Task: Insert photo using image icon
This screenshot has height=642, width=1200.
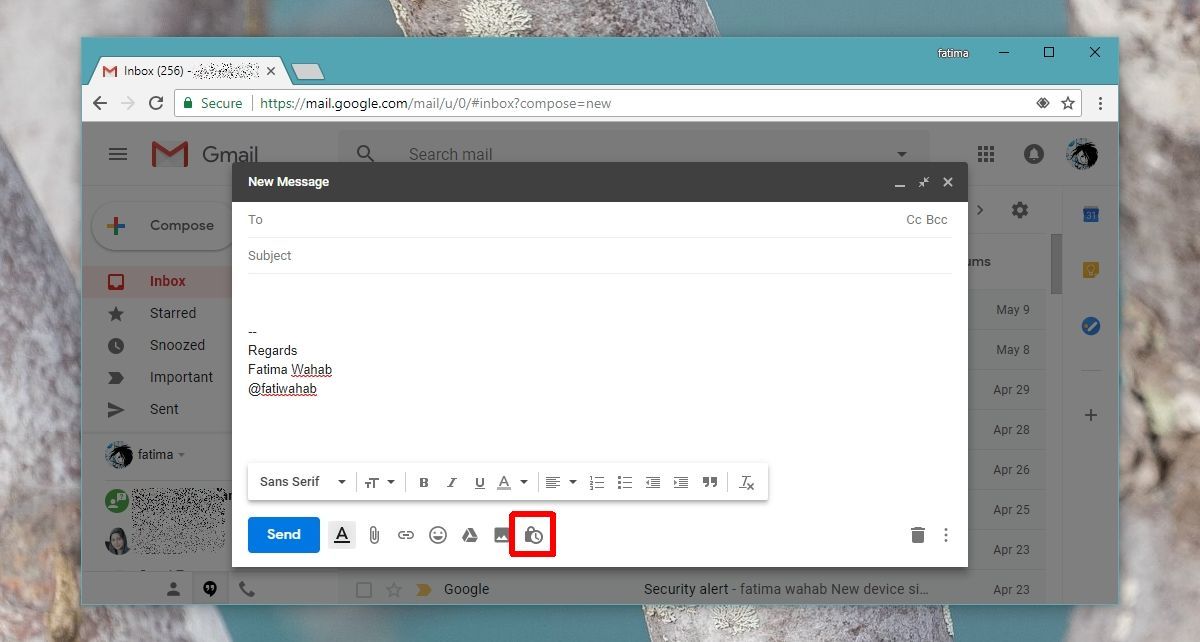Action: tap(501, 535)
